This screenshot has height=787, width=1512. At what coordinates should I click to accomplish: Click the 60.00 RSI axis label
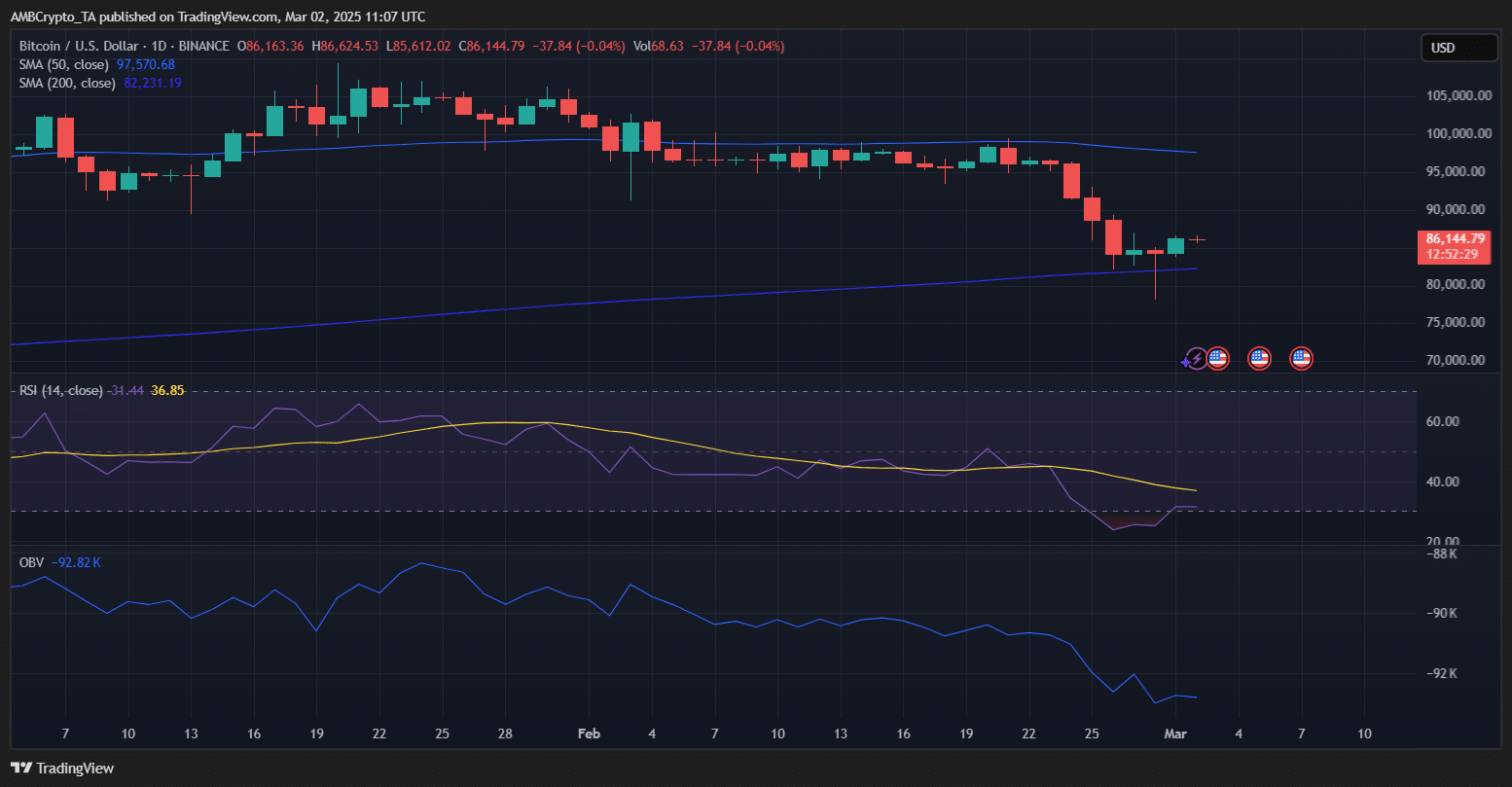(1445, 422)
